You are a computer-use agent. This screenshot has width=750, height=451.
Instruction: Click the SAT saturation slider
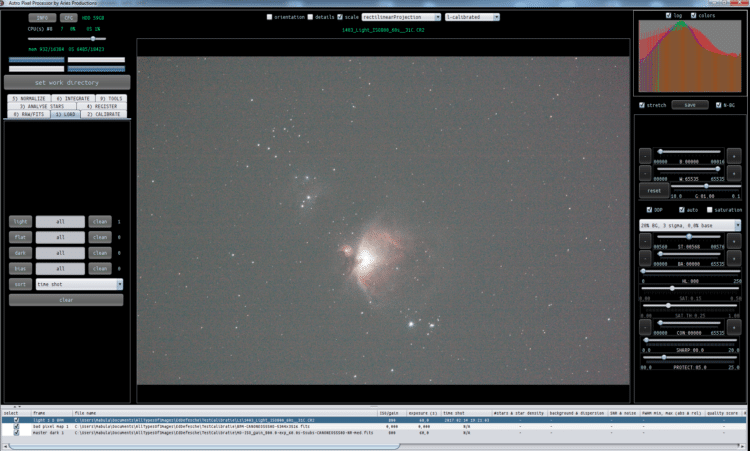point(691,288)
